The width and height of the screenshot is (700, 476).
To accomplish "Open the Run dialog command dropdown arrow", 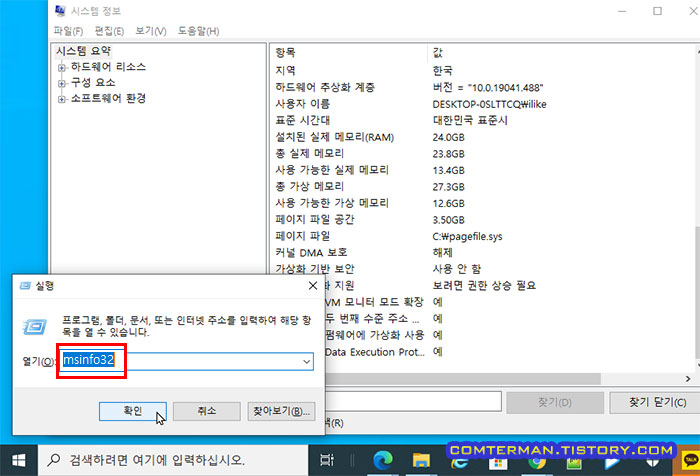I will 306,361.
